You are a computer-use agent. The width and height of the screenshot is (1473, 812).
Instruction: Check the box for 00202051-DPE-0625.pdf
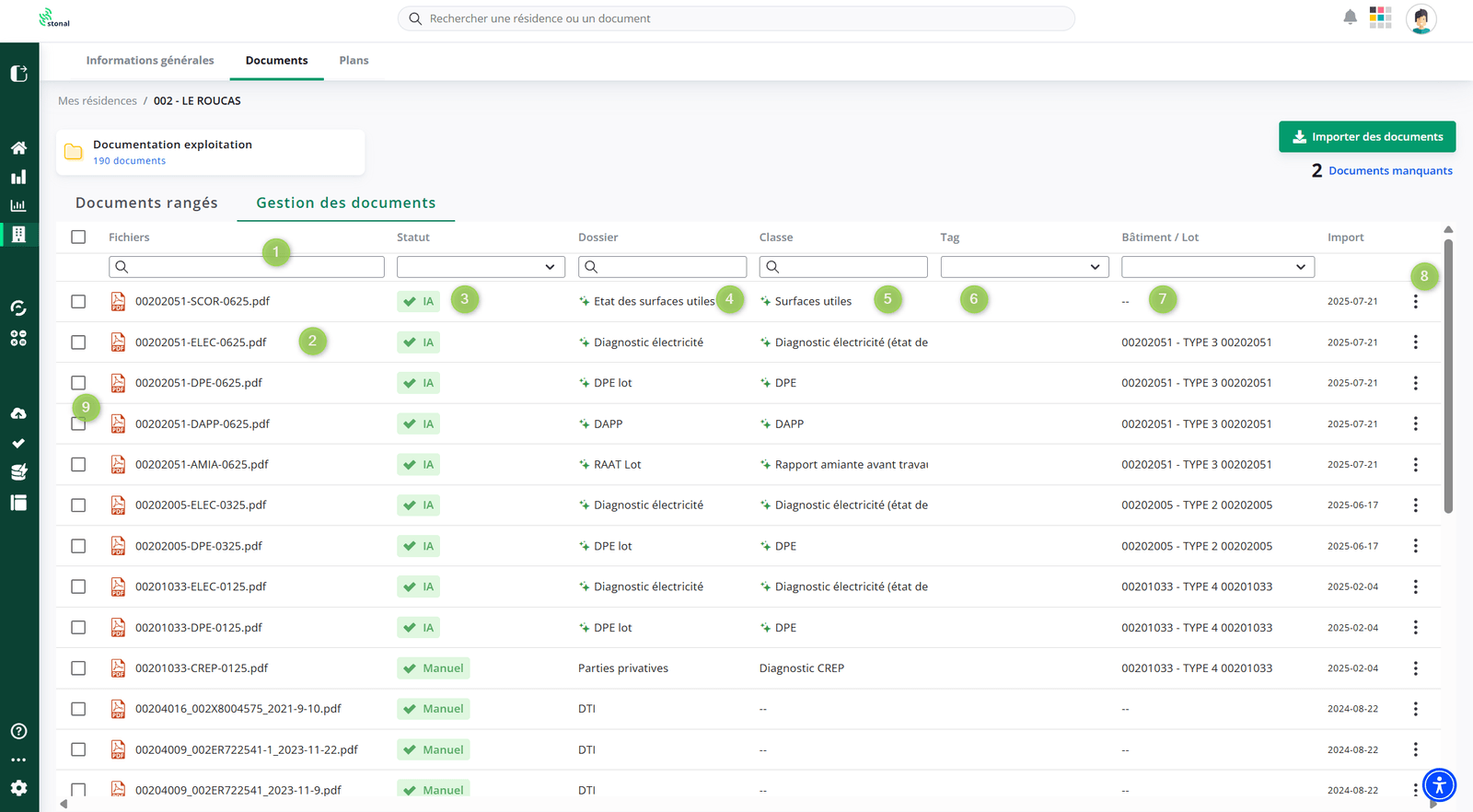pyautogui.click(x=78, y=383)
